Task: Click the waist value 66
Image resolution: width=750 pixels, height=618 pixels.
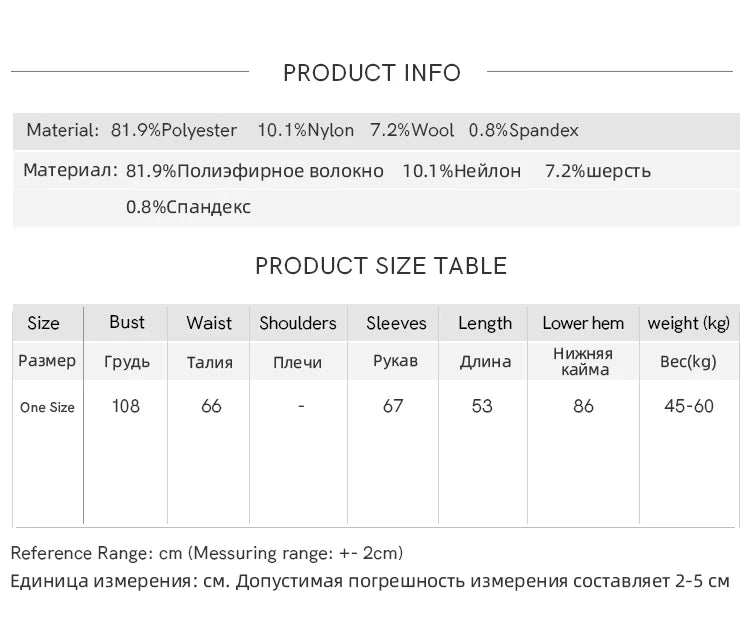Action: coord(211,406)
